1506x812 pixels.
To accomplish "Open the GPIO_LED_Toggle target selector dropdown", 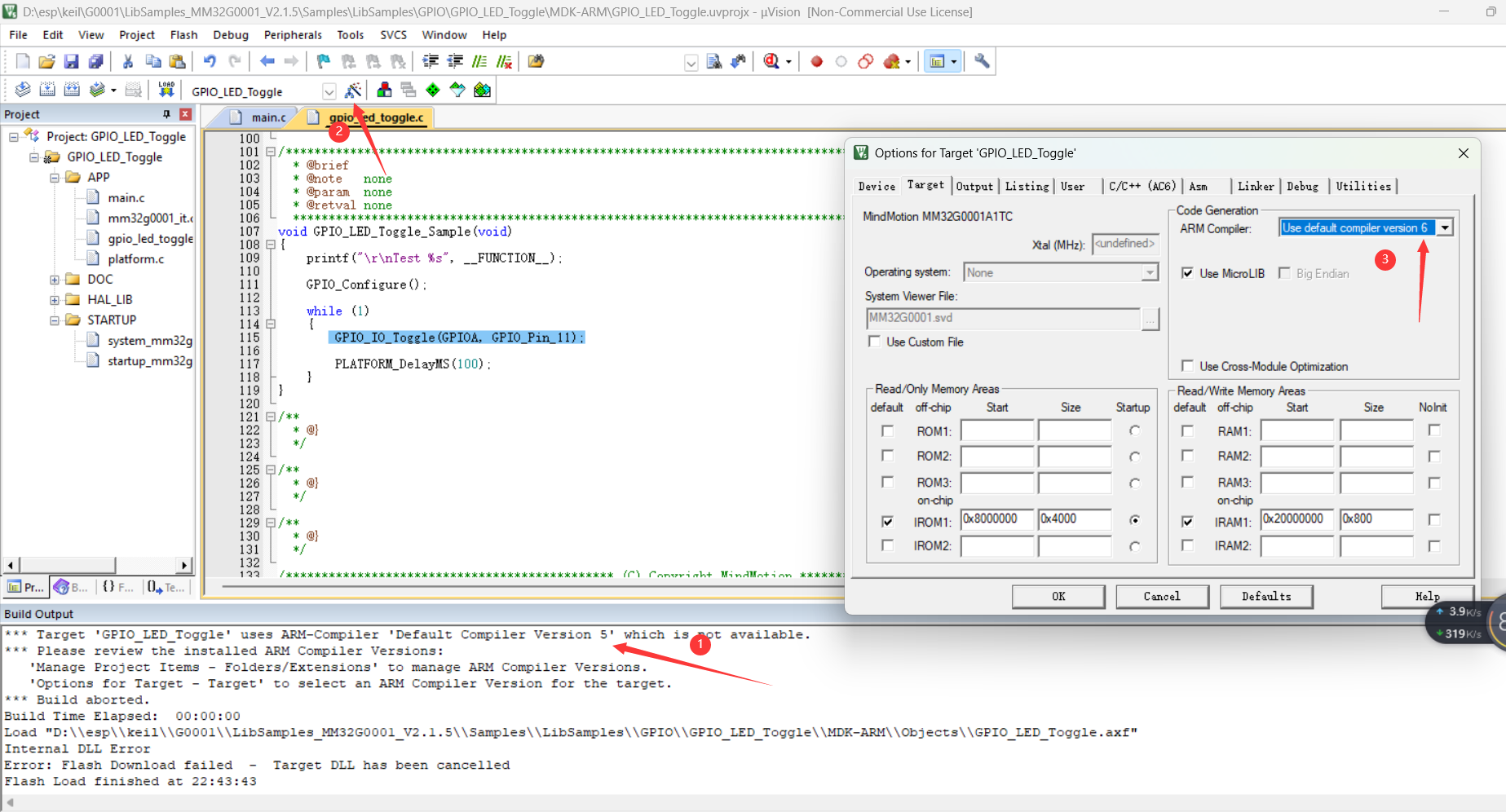I will click(329, 91).
